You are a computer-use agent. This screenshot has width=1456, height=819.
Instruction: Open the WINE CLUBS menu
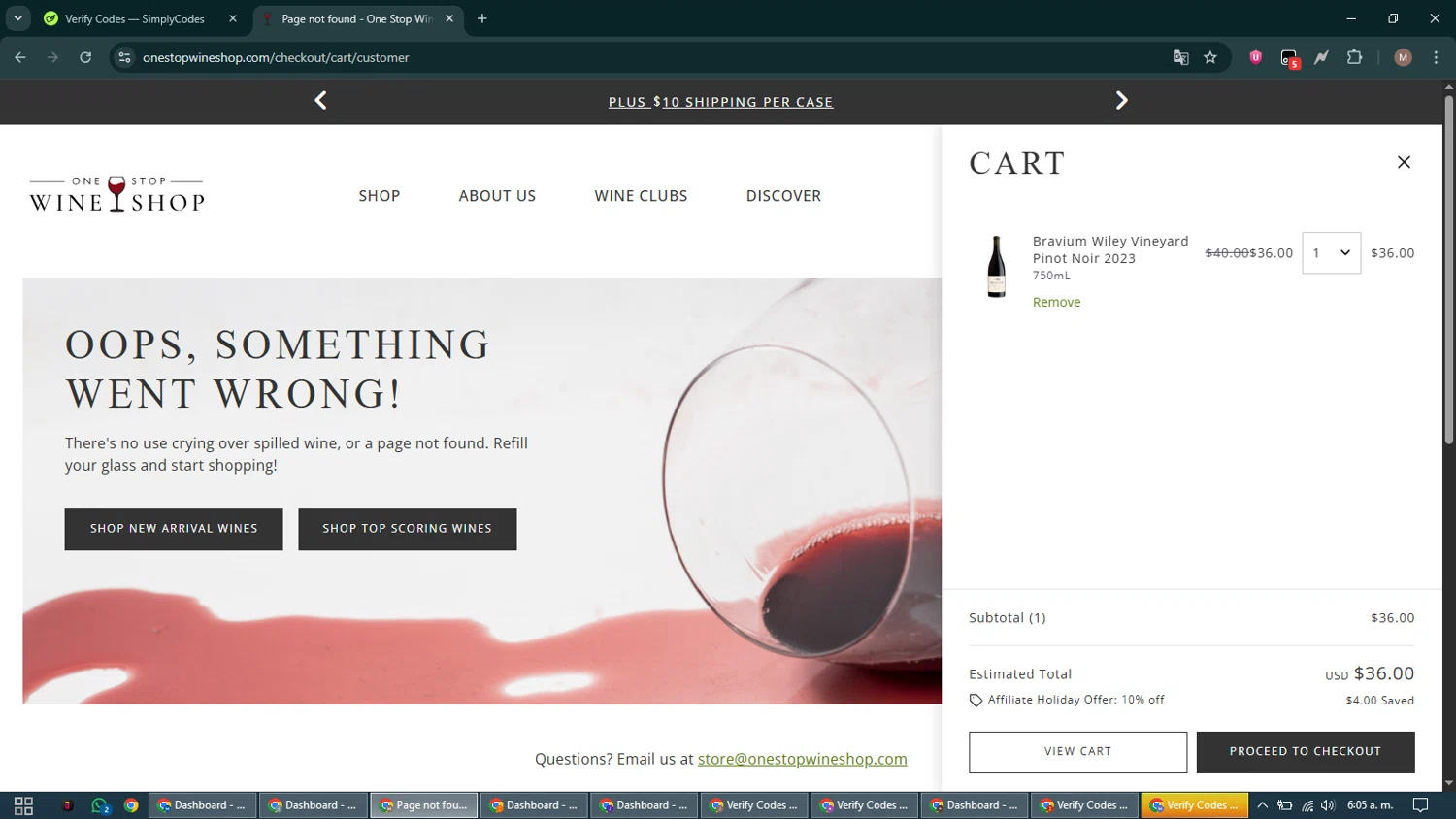tap(641, 196)
